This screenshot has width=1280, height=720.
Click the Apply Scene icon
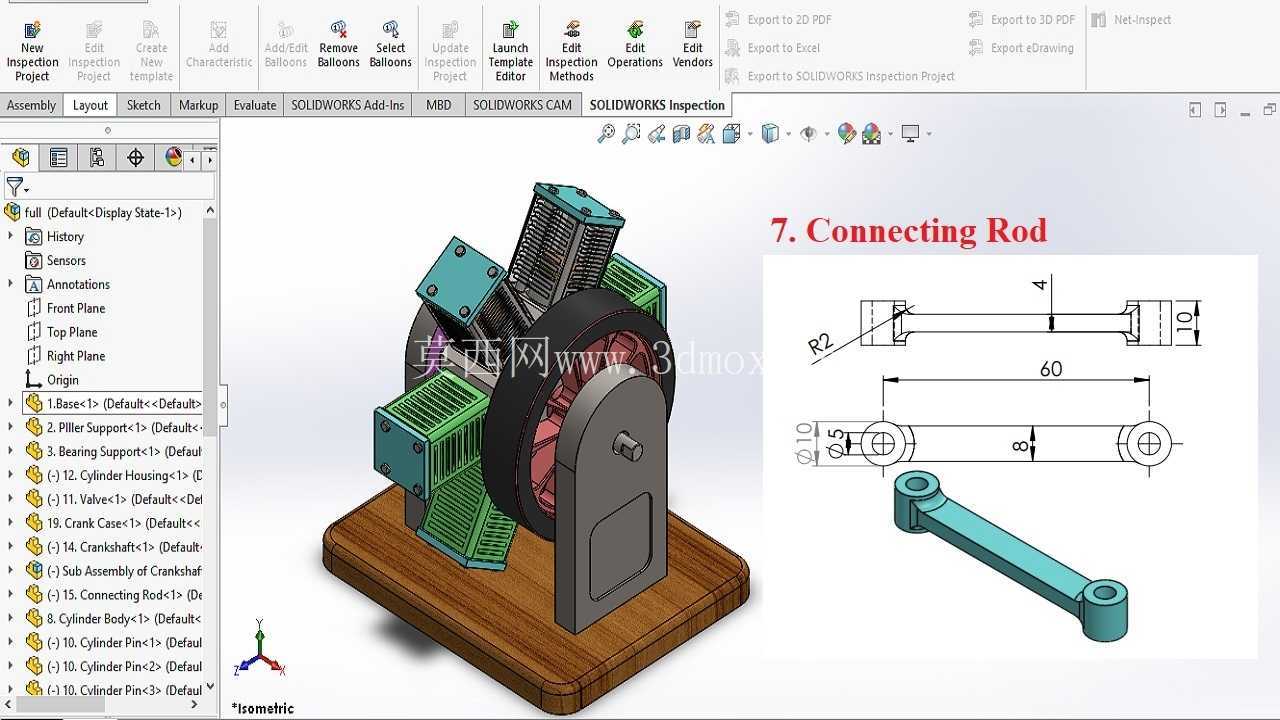(x=871, y=133)
